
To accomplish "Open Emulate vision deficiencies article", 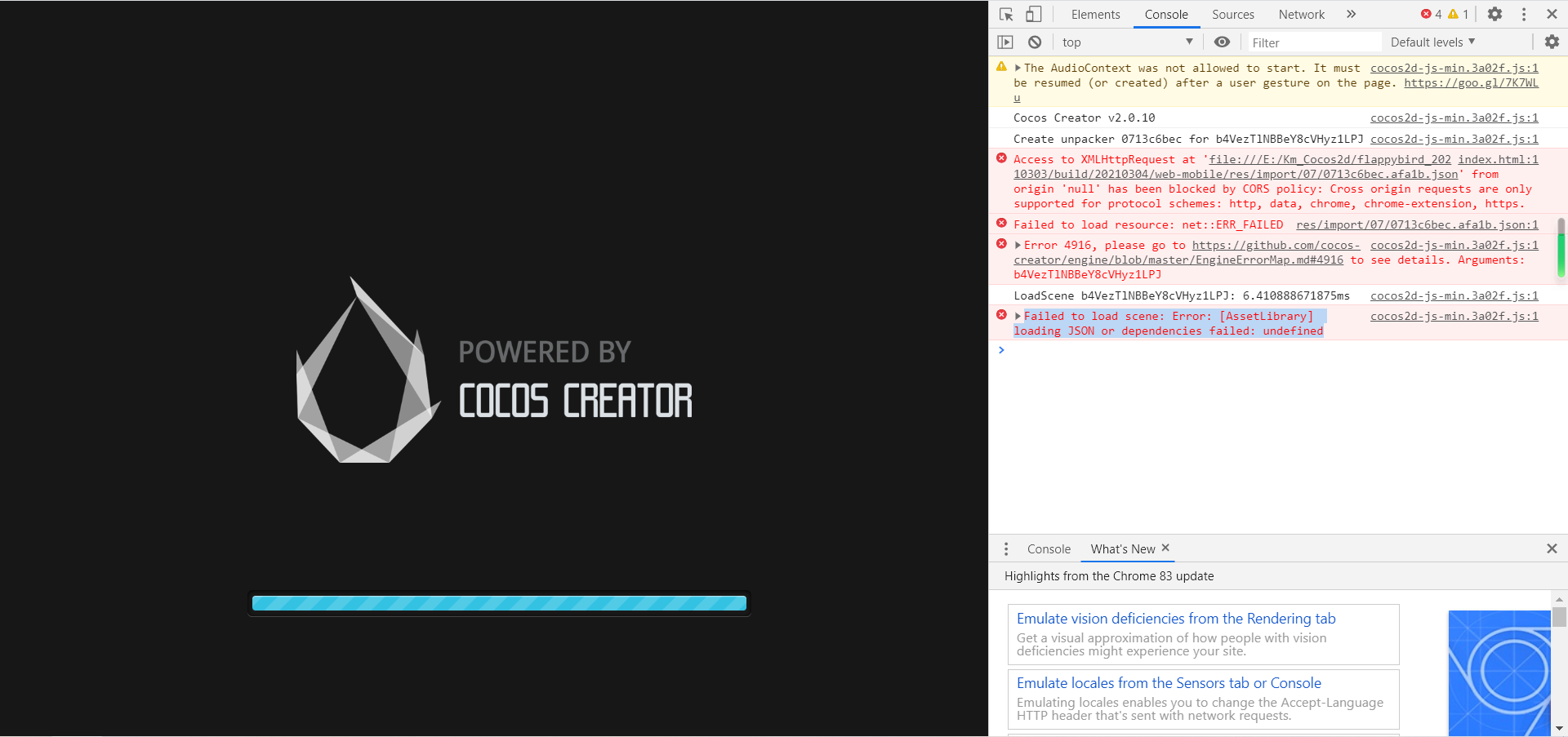I will coord(1176,619).
